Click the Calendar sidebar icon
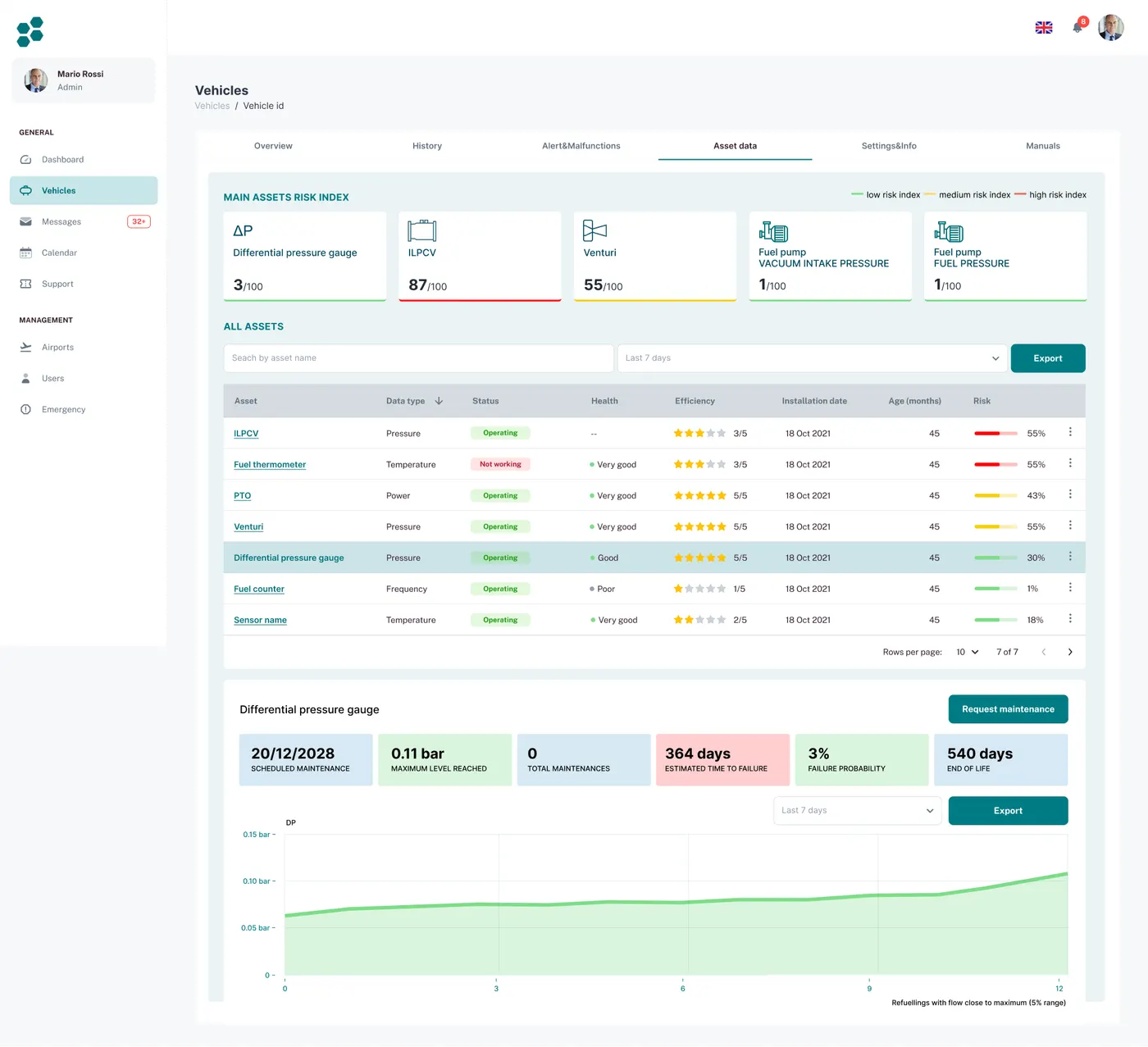This screenshot has width=1148, height=1047. [25, 253]
